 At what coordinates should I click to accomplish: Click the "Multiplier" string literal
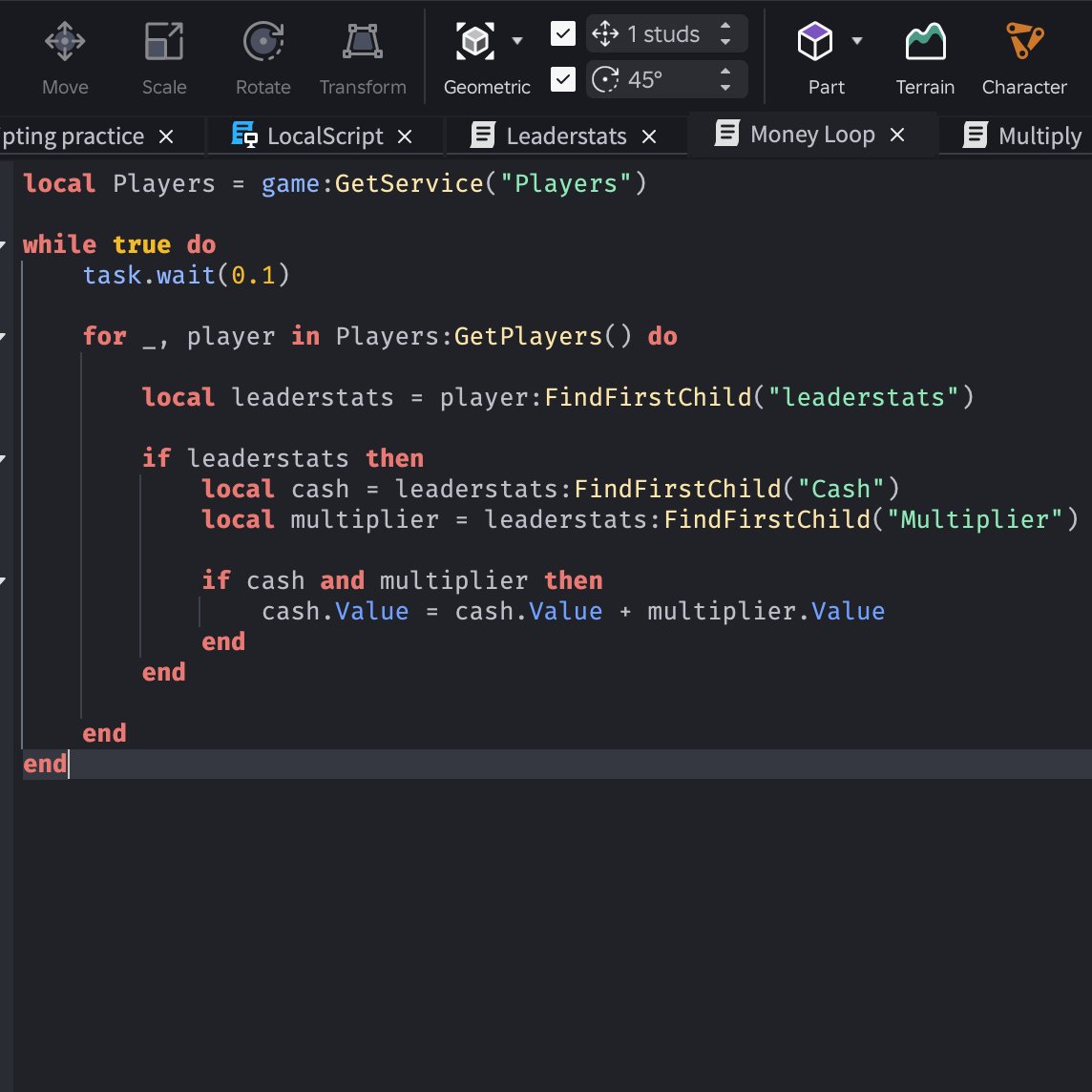pyautogui.click(x=975, y=519)
